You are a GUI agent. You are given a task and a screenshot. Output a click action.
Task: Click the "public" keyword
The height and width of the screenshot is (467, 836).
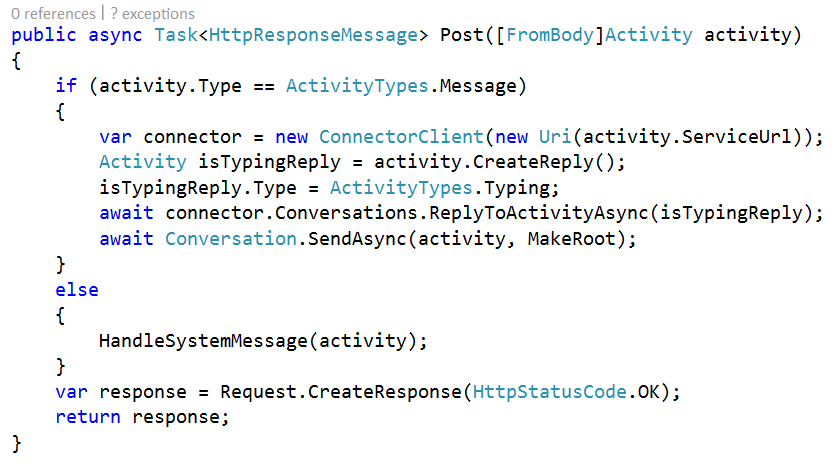[44, 35]
